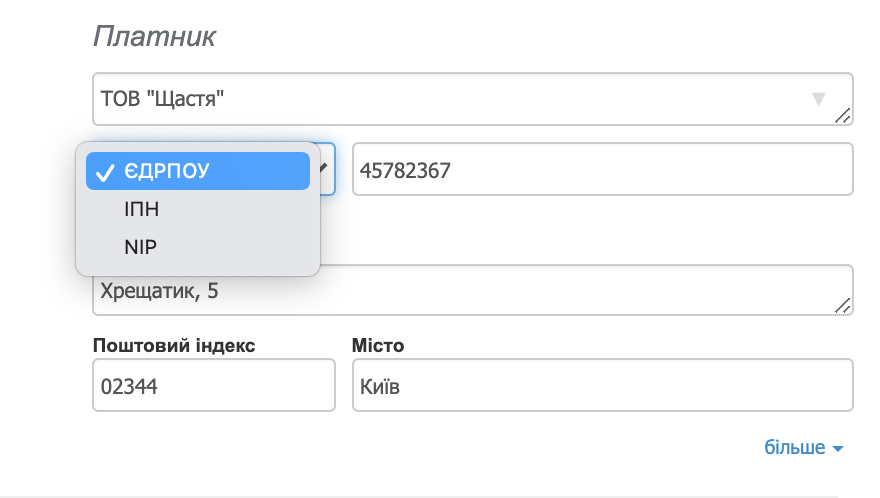Click the Місто label

(x=378, y=345)
